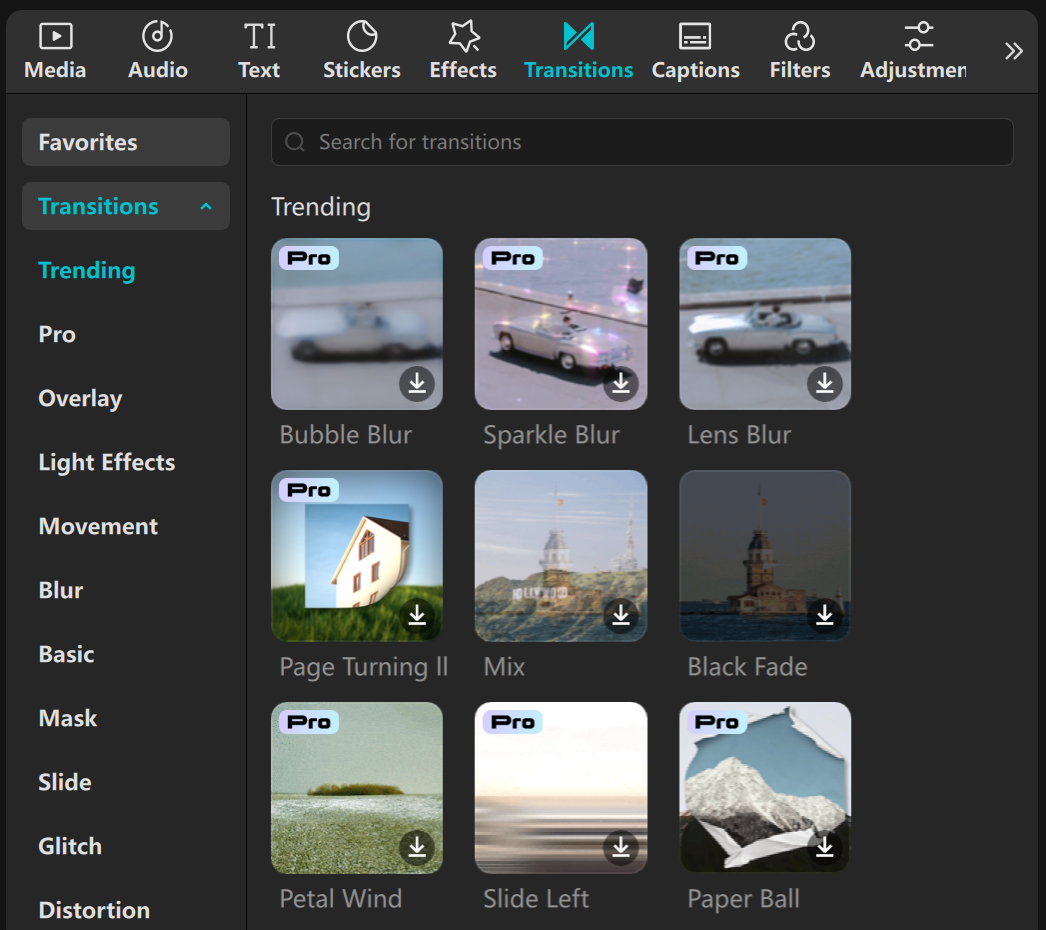This screenshot has width=1046, height=930.
Task: Select the Mask category
Action: pyautogui.click(x=67, y=719)
